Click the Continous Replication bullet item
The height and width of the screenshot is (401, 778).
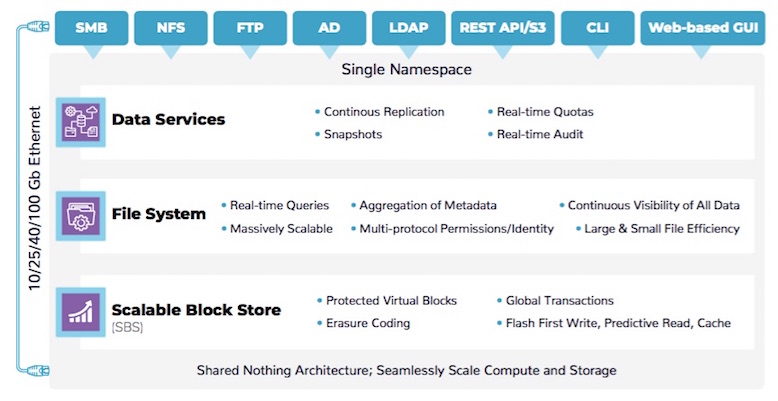(380, 112)
